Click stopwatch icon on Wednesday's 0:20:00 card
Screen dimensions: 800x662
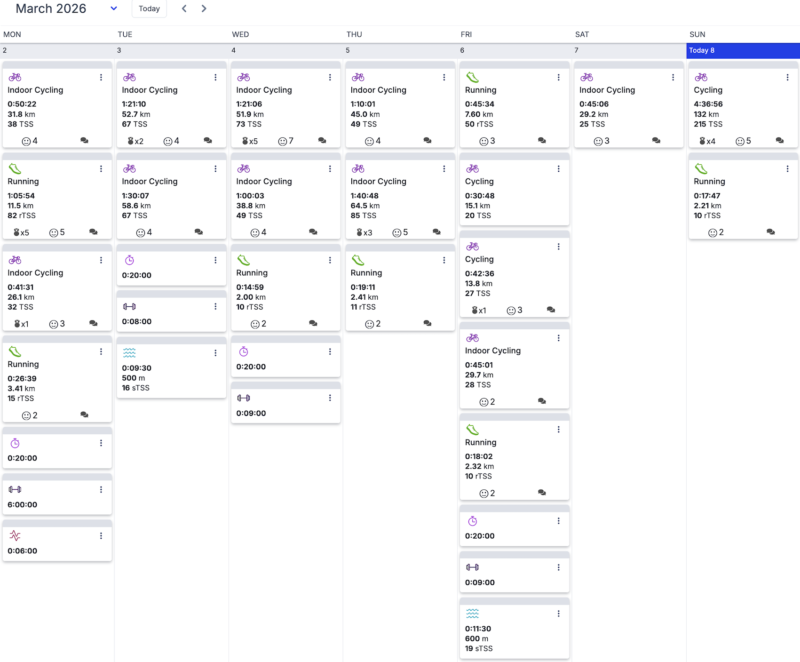pyautogui.click(x=243, y=352)
